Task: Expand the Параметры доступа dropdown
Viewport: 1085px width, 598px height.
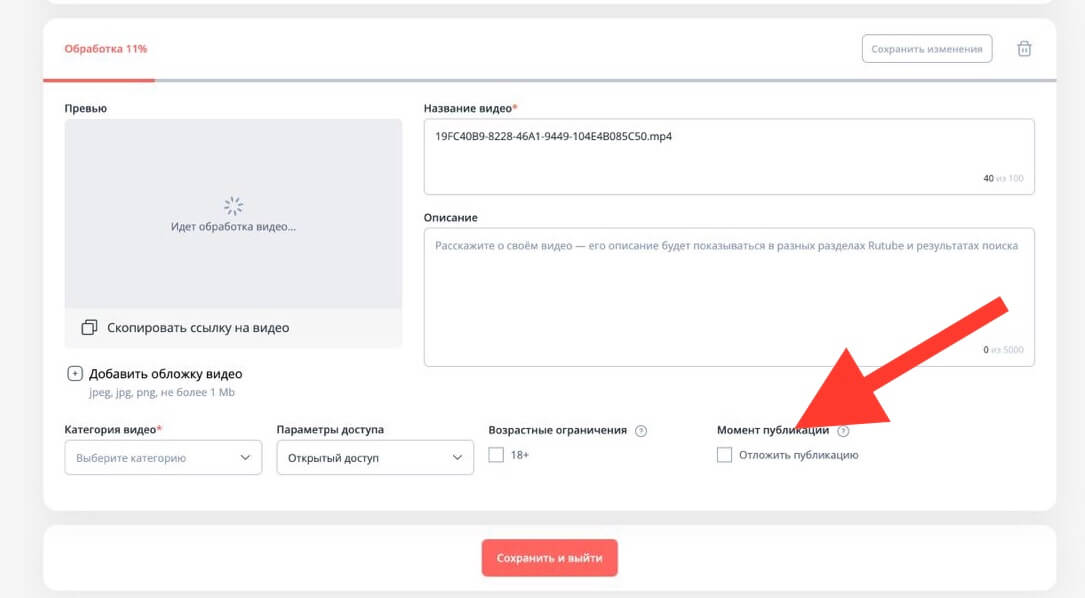Action: tap(374, 458)
